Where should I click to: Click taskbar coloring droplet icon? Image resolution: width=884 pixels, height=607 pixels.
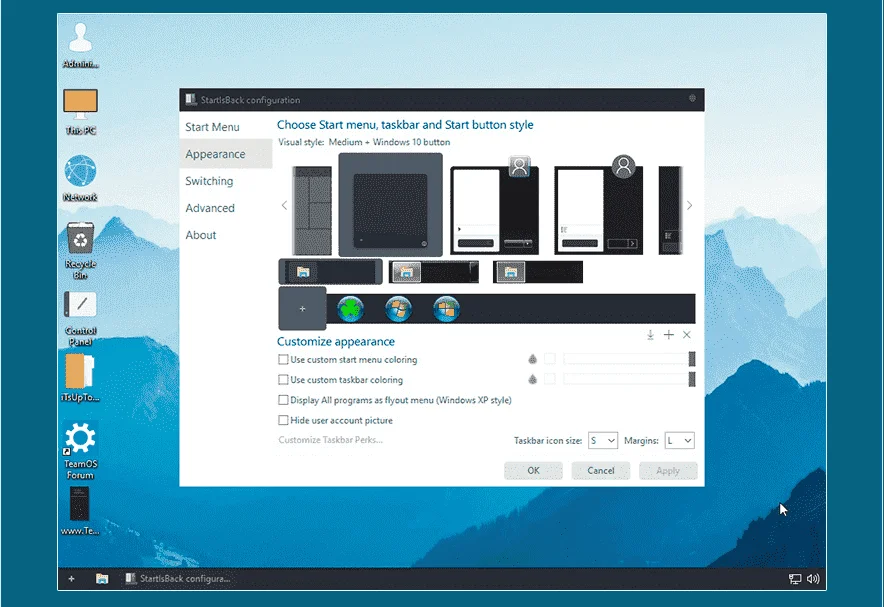[532, 379]
